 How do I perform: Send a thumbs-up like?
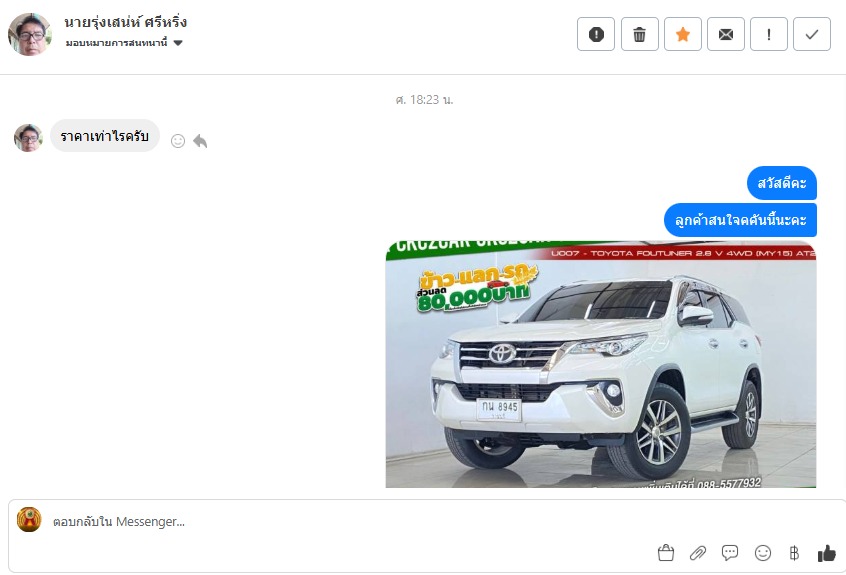(x=826, y=553)
